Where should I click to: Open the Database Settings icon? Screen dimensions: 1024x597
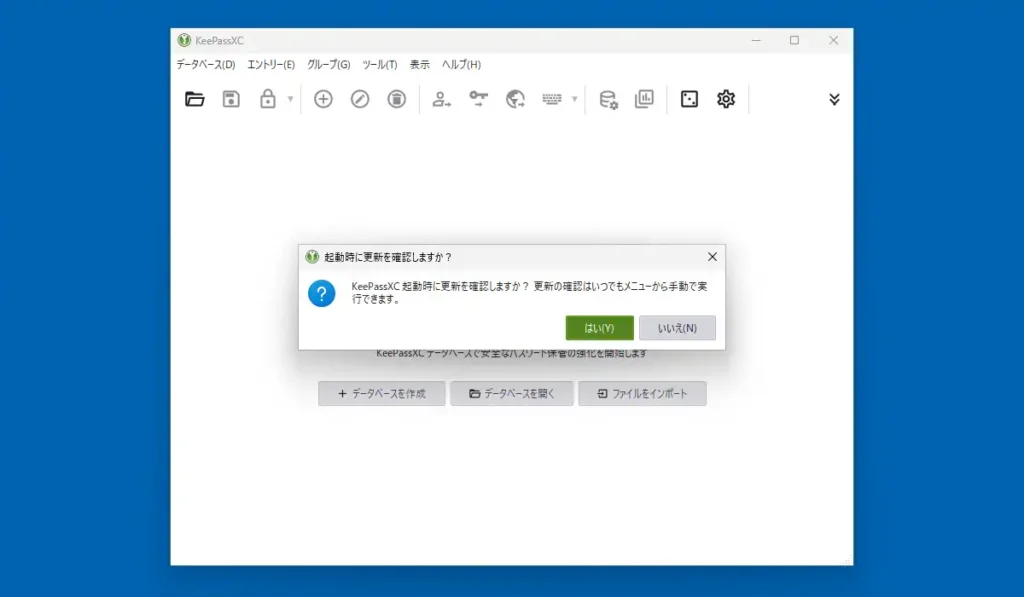(x=608, y=99)
